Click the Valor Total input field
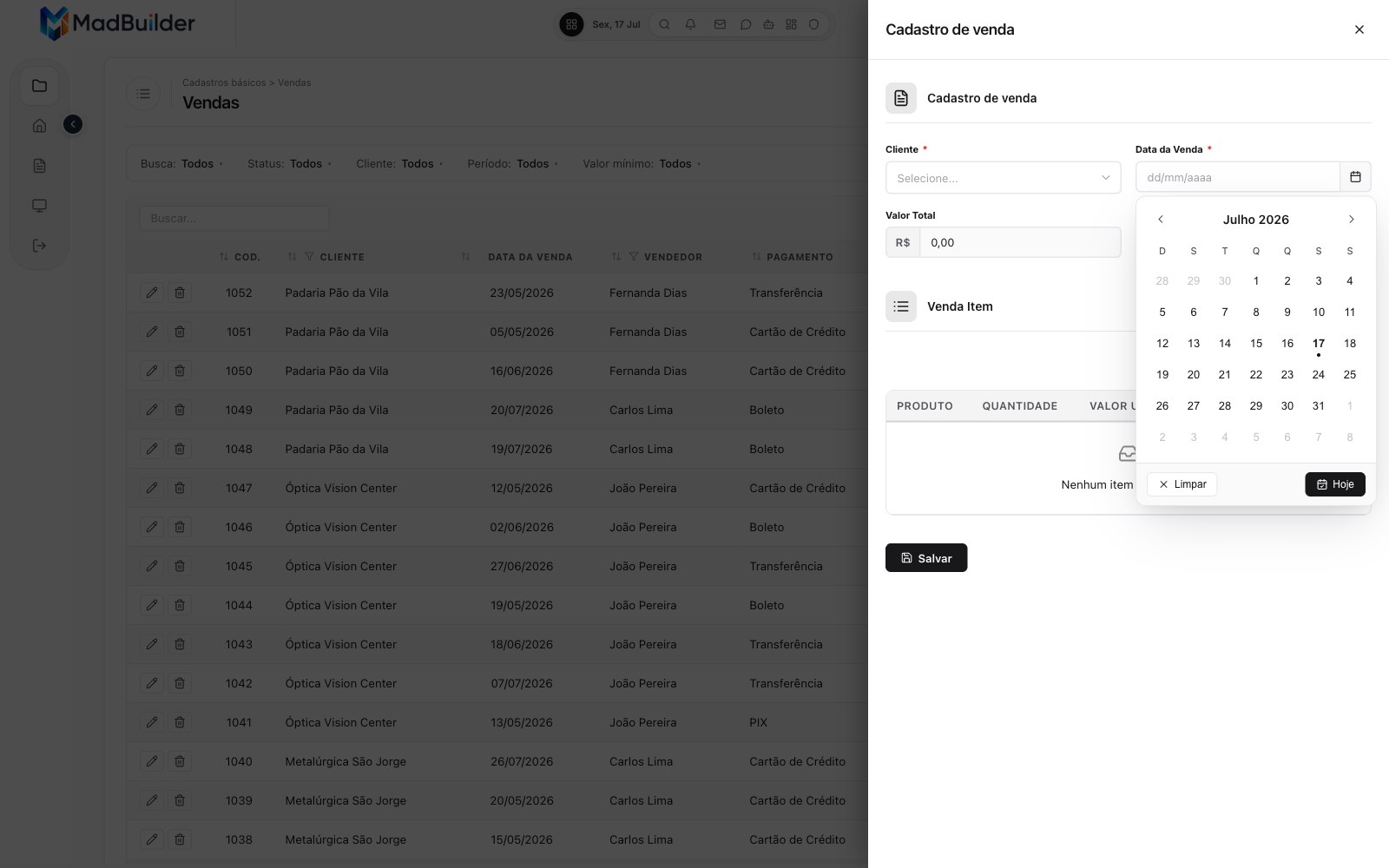 point(1020,242)
